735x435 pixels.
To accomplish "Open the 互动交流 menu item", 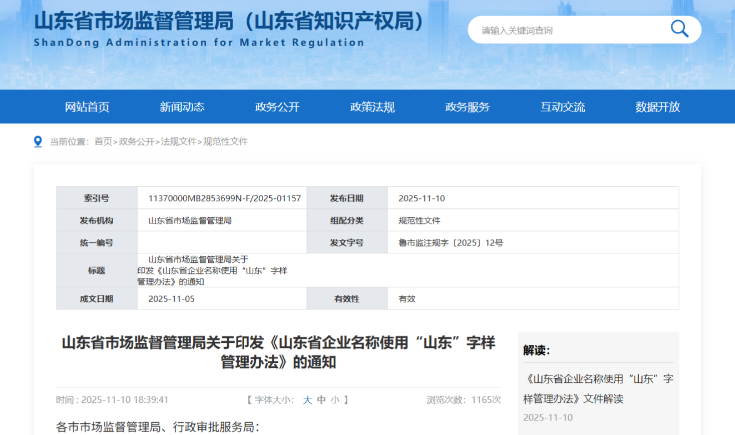I will [563, 107].
